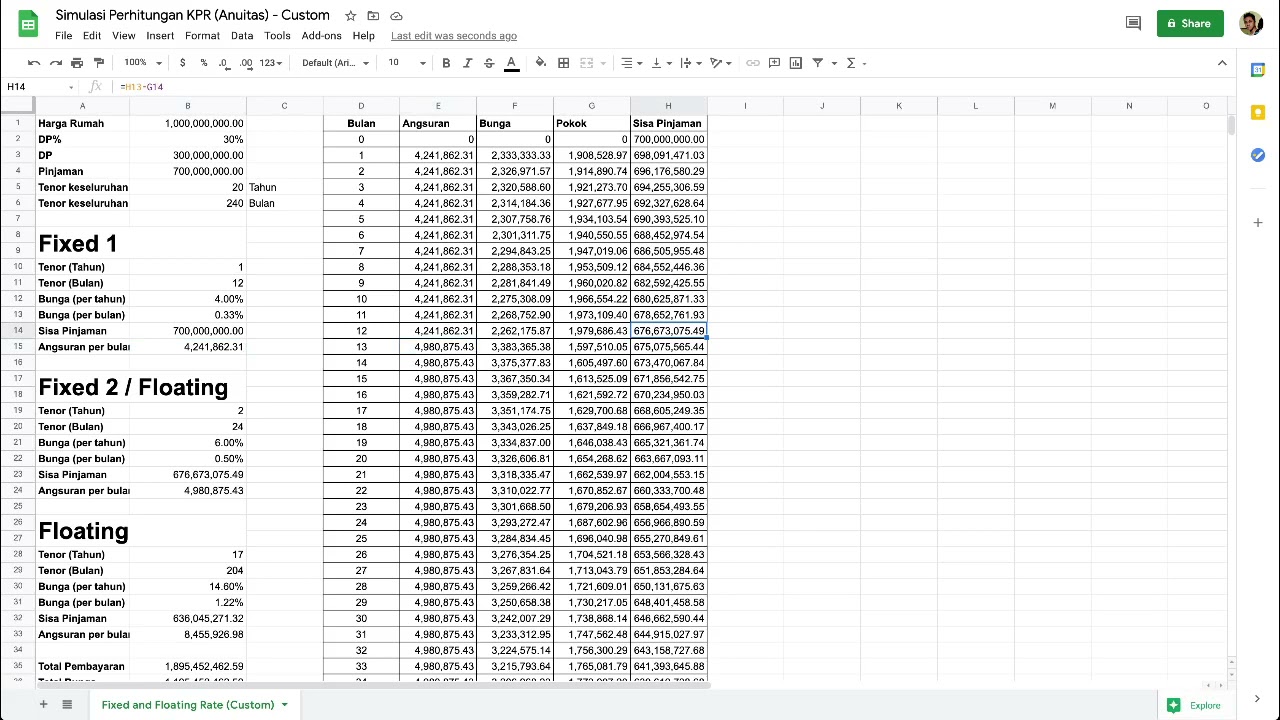Click the undo arrow in toolbar
The height and width of the screenshot is (720, 1280).
tap(34, 63)
